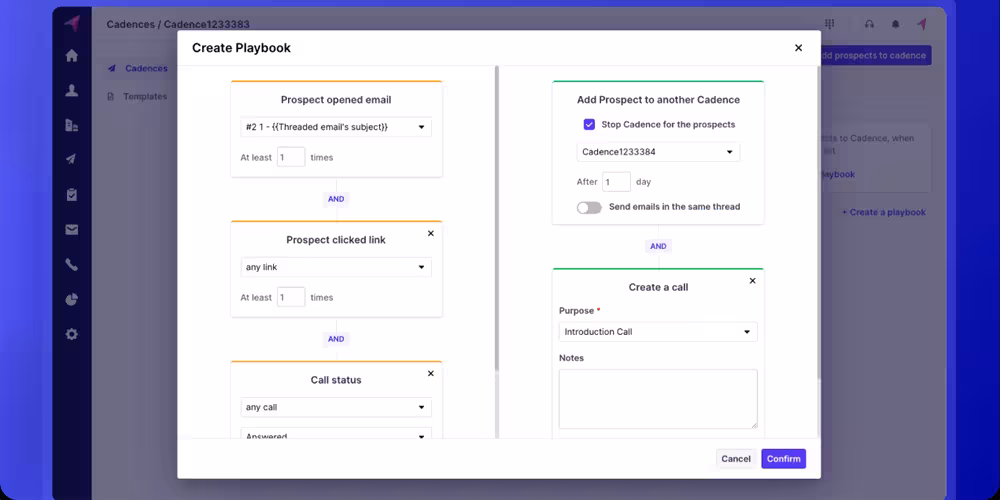The height and width of the screenshot is (500, 1000).
Task: Select Templates in the side menu
Action: coord(144,97)
